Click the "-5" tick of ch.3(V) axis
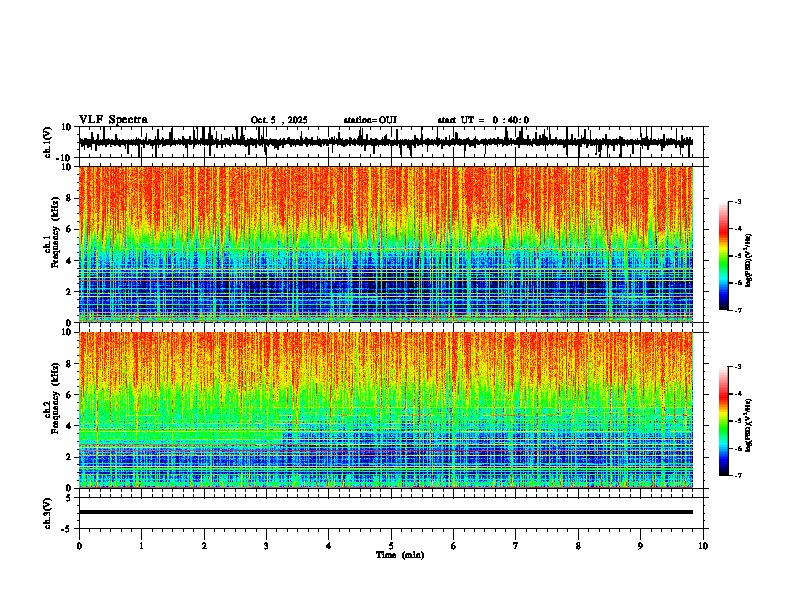 click(x=68, y=529)
